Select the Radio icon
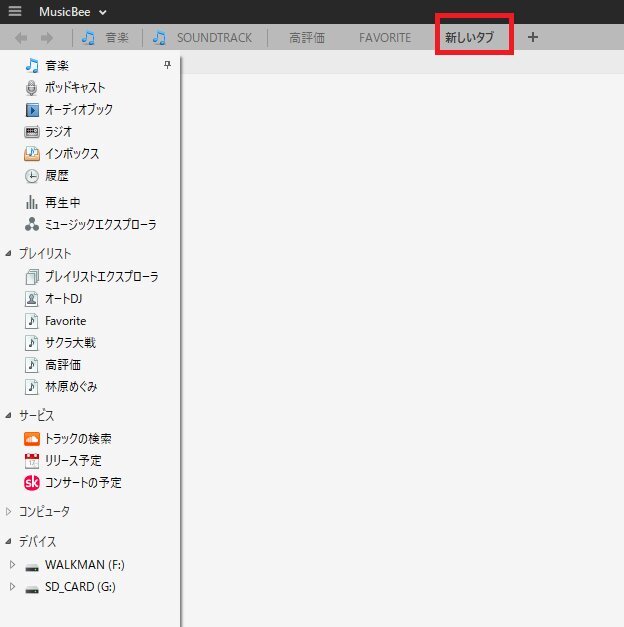Viewport: 624px width, 627px height. [32, 132]
